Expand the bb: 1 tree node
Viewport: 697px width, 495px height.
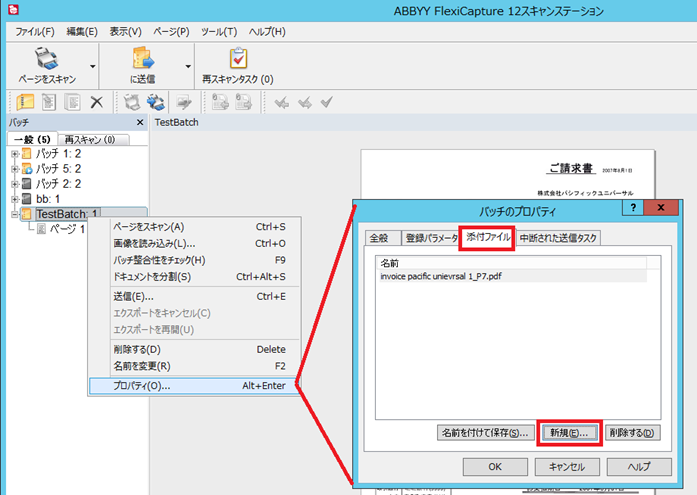pos(15,199)
